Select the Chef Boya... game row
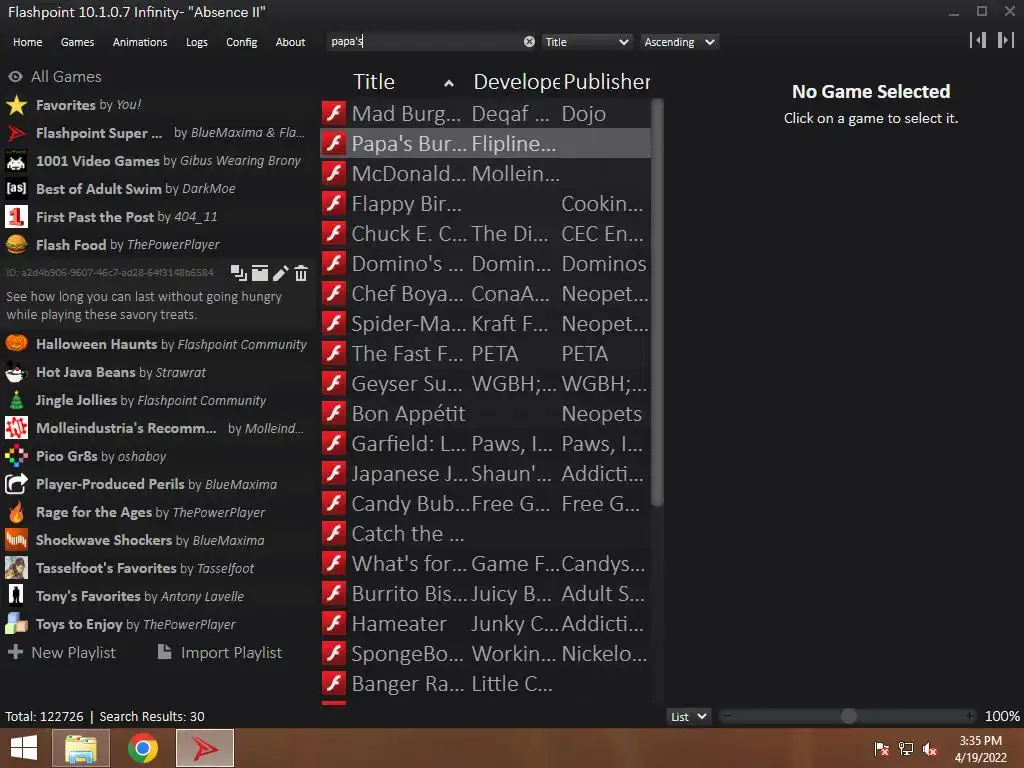Screen dimensions: 1024x768 485,293
